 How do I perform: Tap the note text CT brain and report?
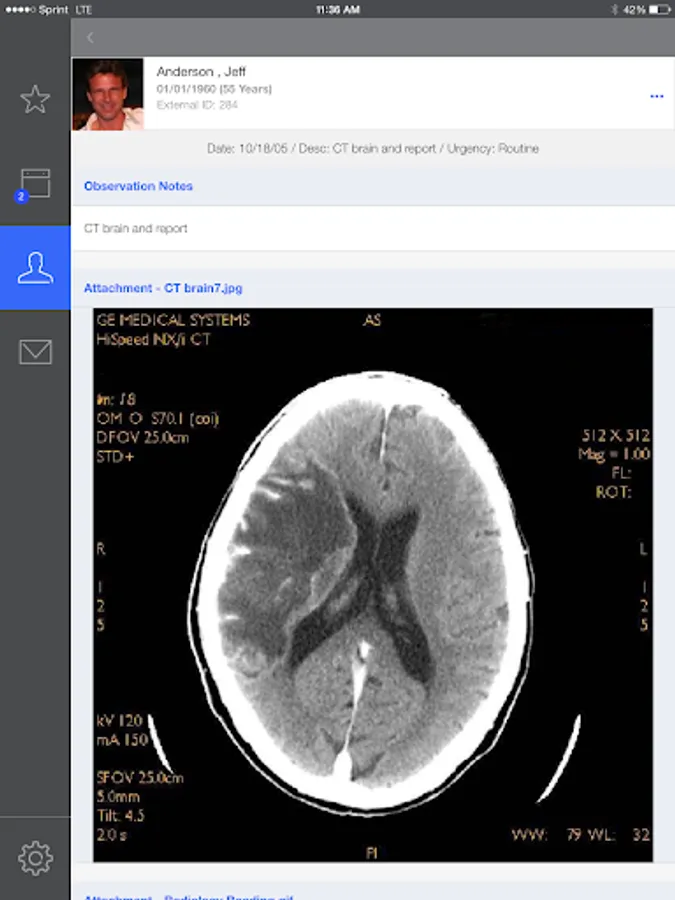click(x=135, y=228)
